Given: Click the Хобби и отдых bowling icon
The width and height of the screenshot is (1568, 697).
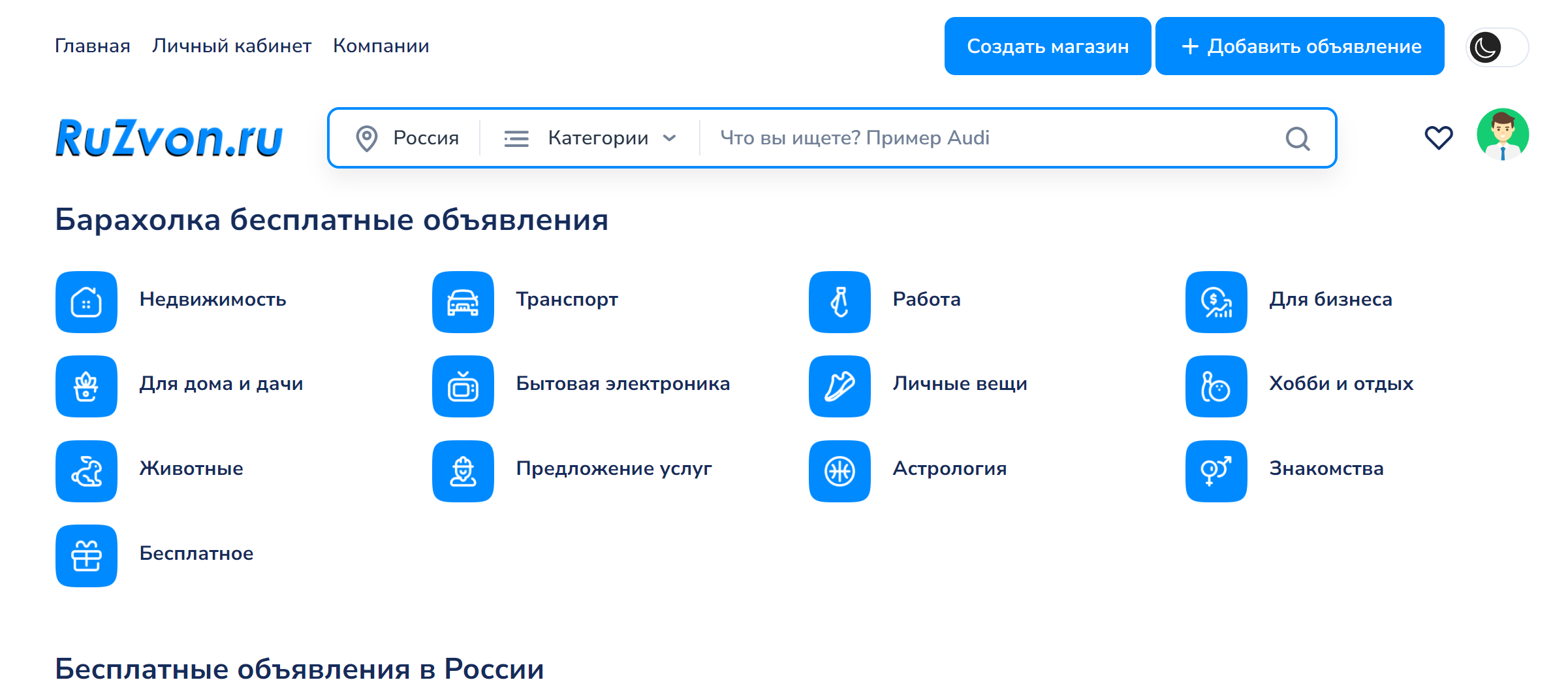Looking at the screenshot, I should tap(1216, 387).
